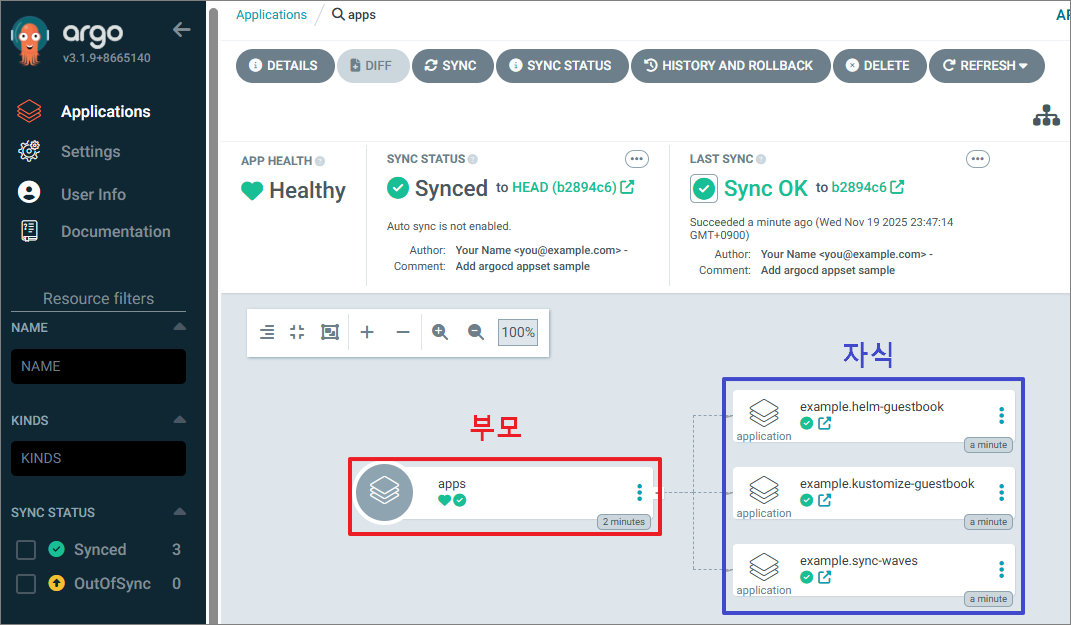
Task: Click the plus icon in graph toolbar
Action: (367, 333)
